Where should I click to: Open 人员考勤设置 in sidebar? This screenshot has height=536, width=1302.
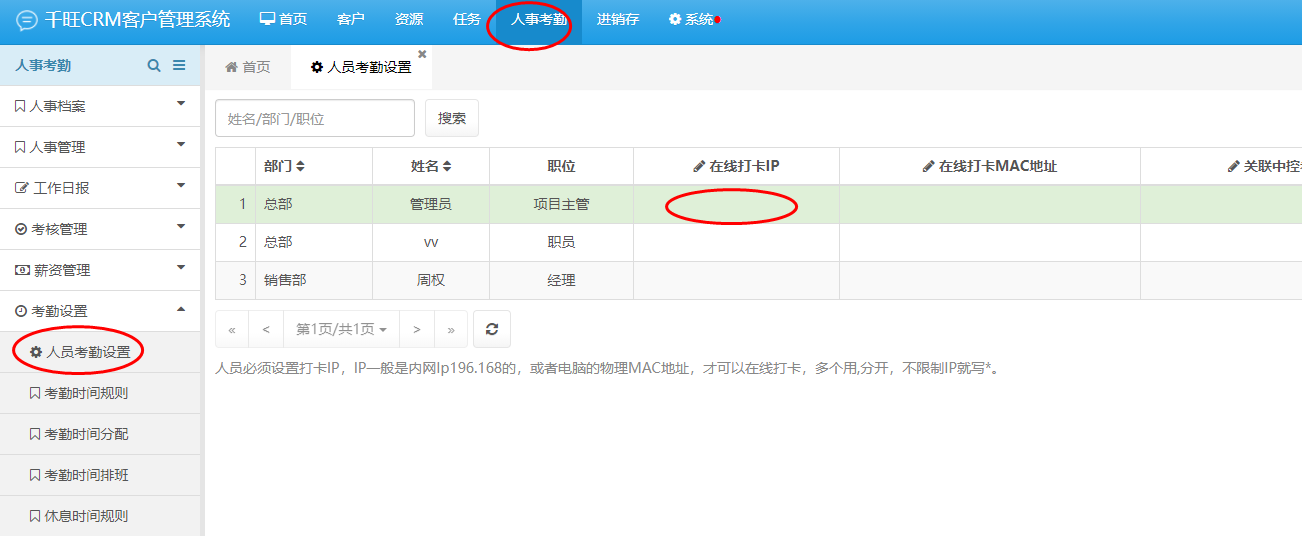click(x=100, y=352)
